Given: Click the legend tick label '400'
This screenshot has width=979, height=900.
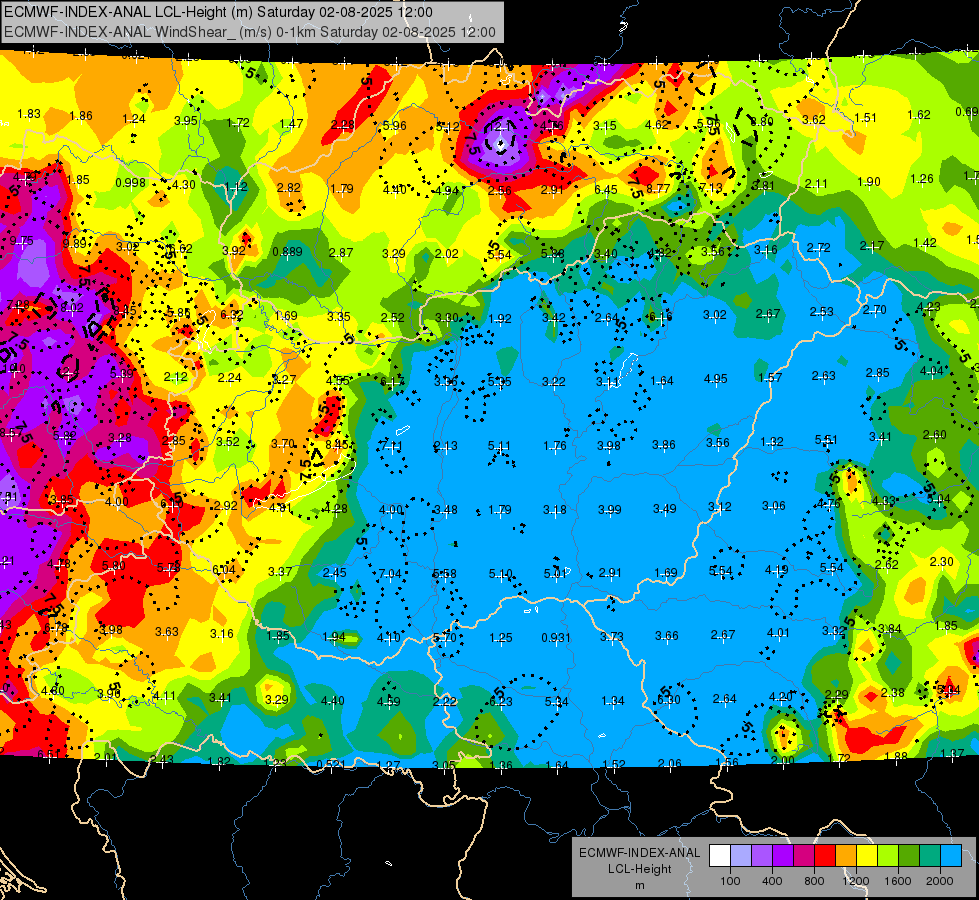Looking at the screenshot, I should click(772, 881).
